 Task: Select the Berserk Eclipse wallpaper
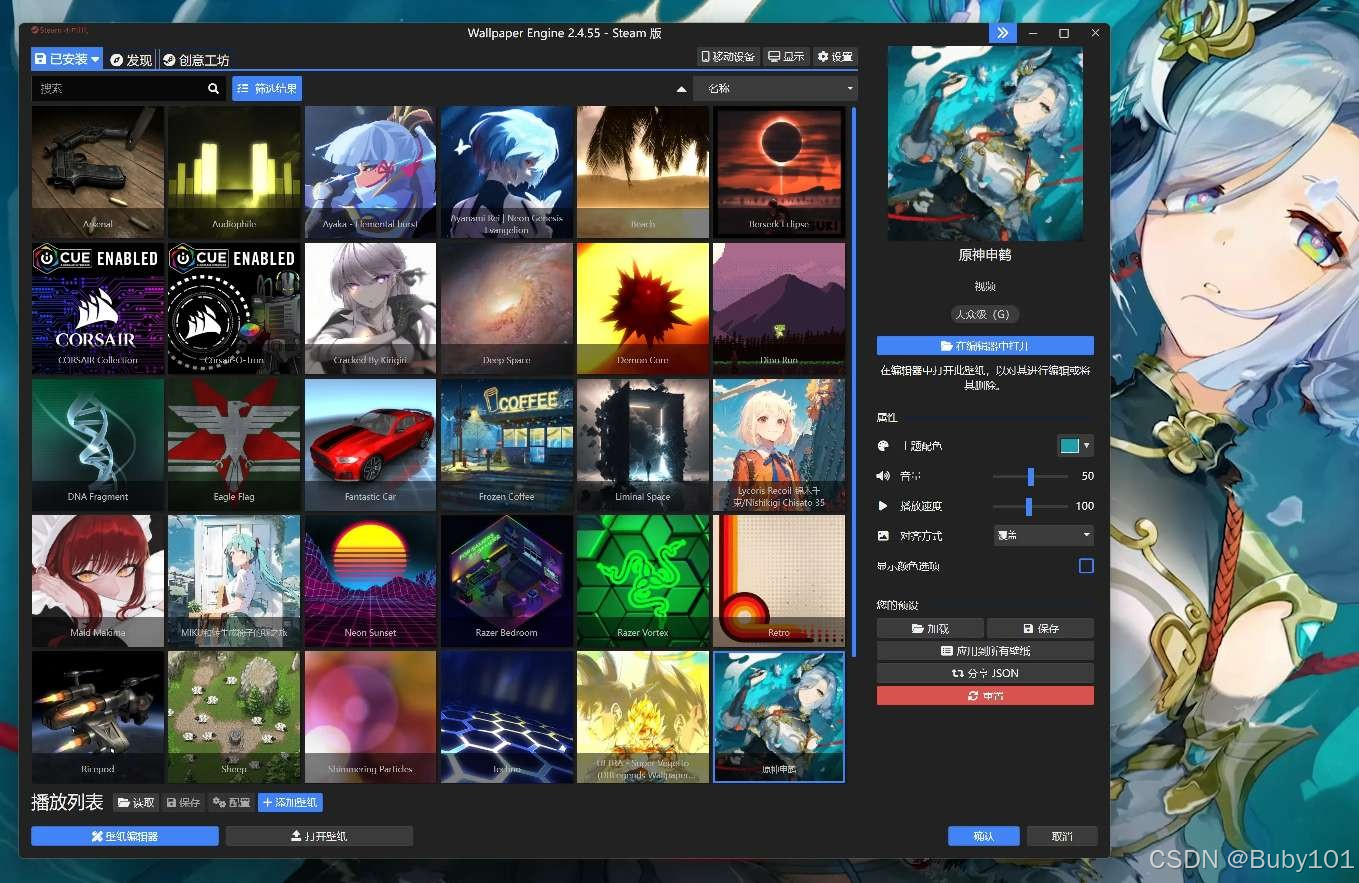click(x=779, y=172)
